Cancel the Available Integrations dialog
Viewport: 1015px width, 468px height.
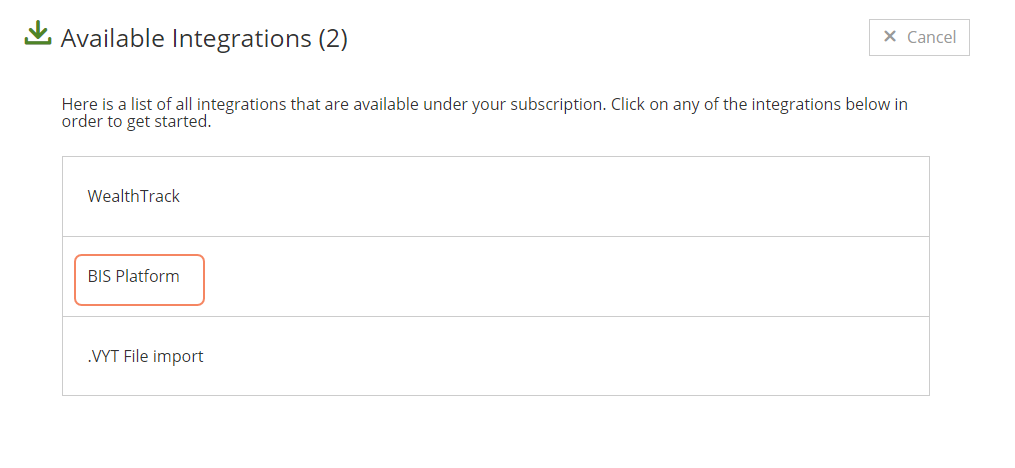919,38
